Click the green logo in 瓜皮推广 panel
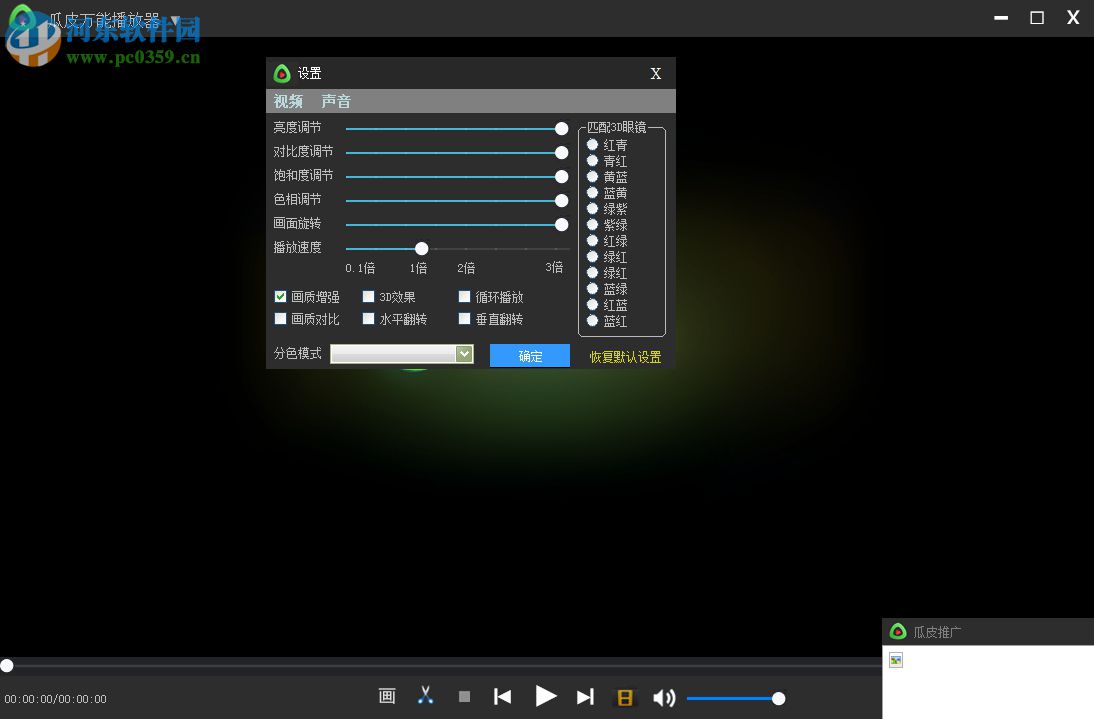The image size is (1094, 719). (x=898, y=632)
